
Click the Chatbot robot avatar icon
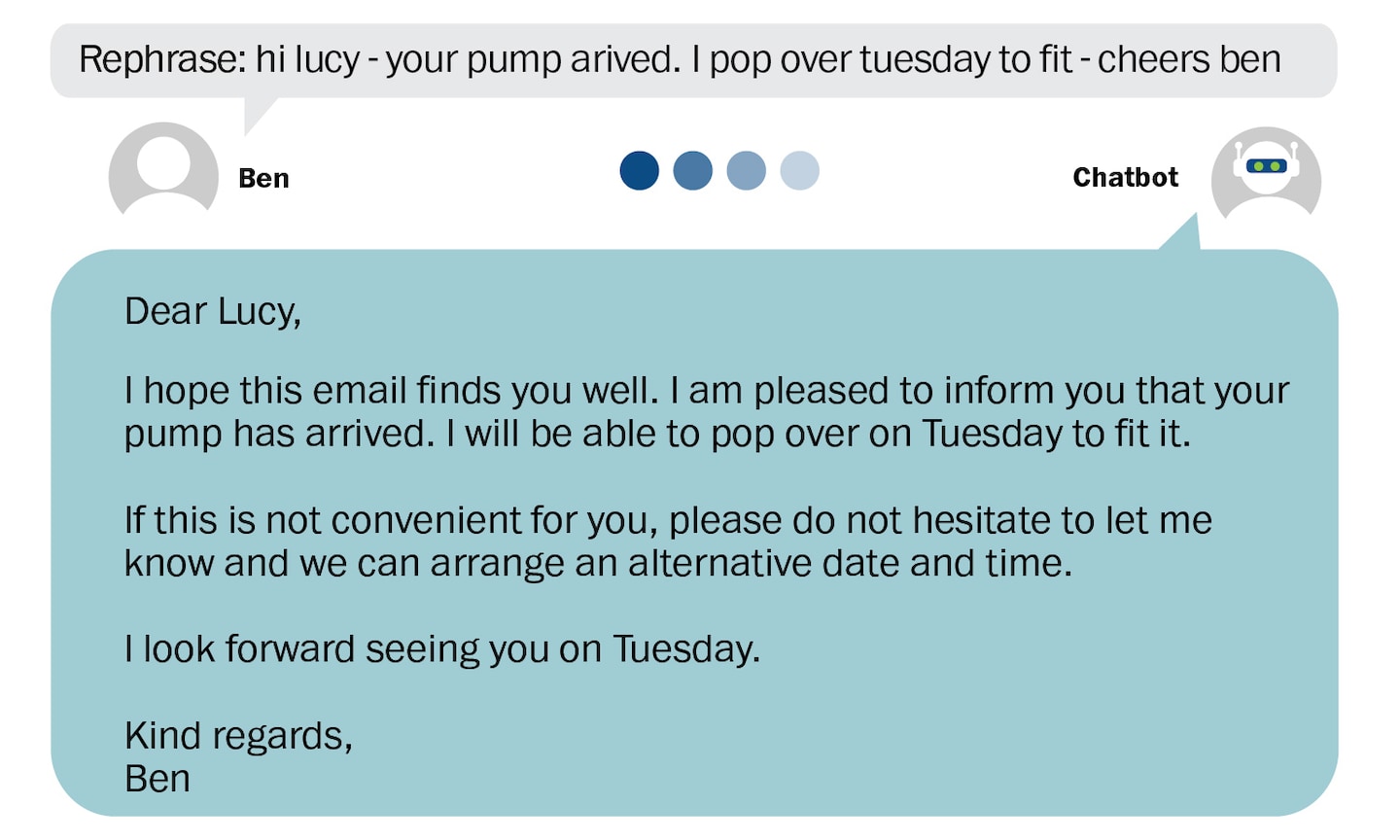(x=1266, y=173)
